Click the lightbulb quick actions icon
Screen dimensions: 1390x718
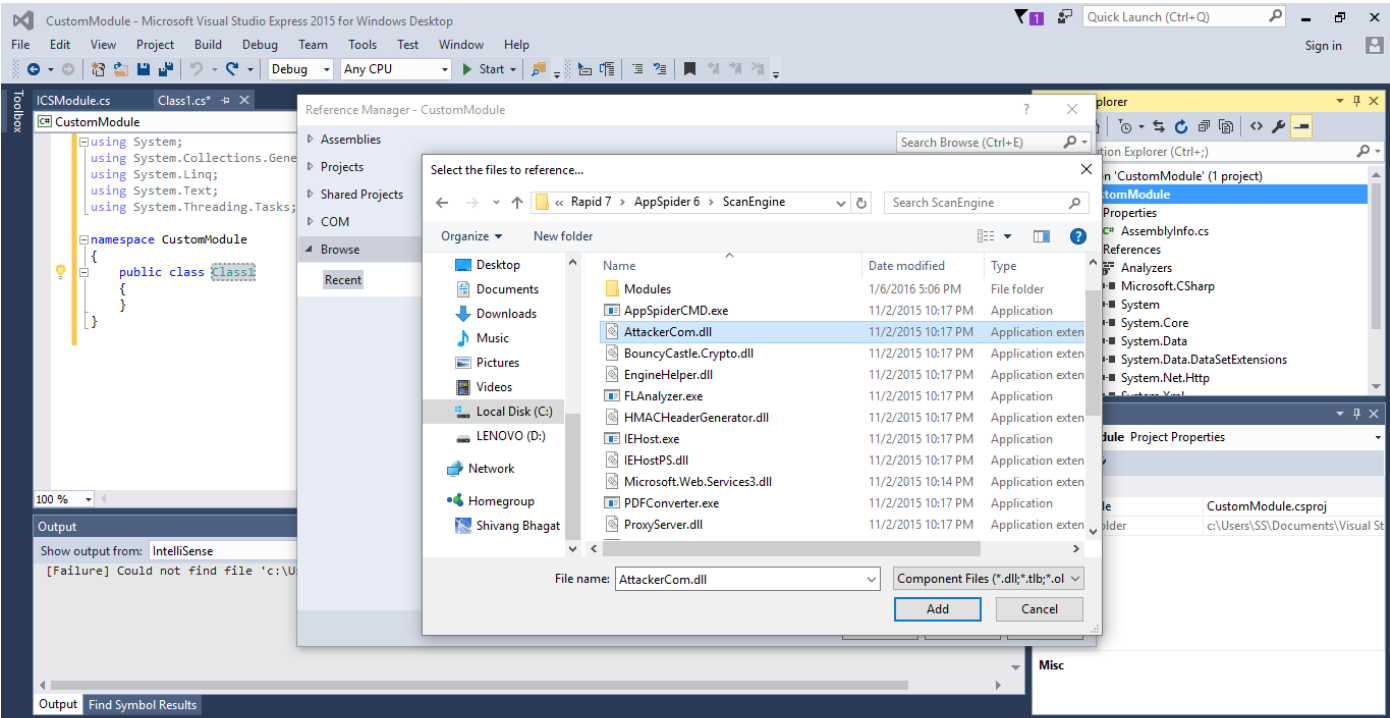point(60,272)
